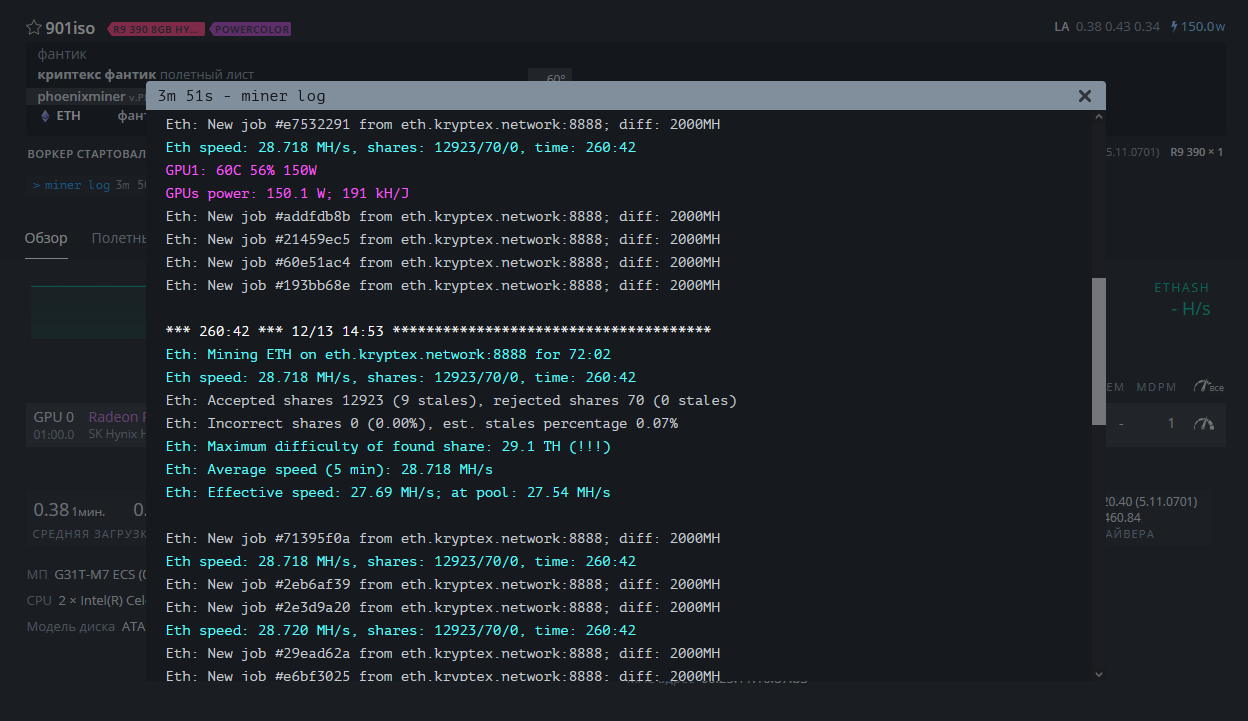Click the "0.38 1мин." load value

click(x=70, y=510)
